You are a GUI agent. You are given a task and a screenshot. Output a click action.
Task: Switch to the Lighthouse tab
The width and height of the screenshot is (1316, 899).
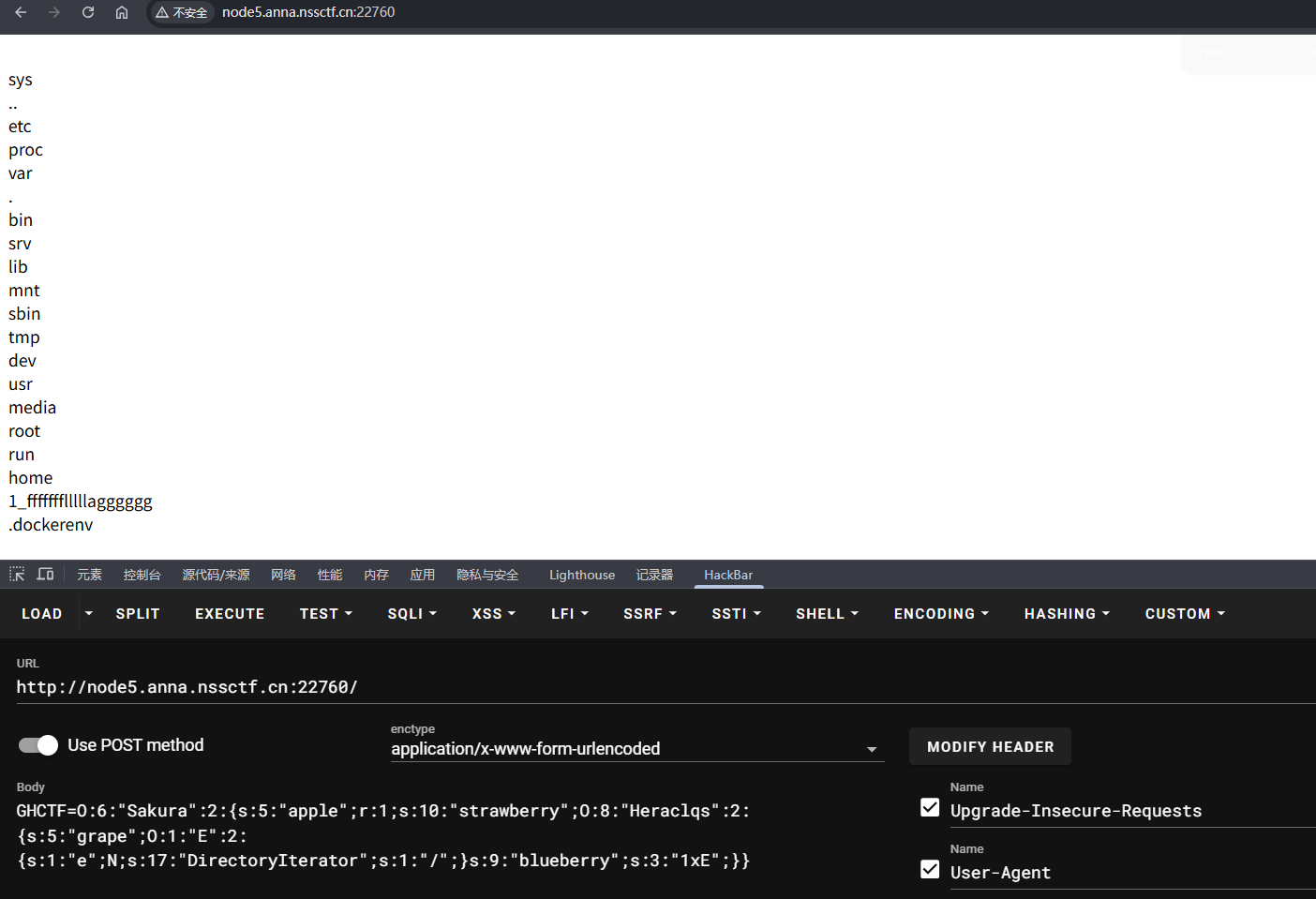click(582, 576)
